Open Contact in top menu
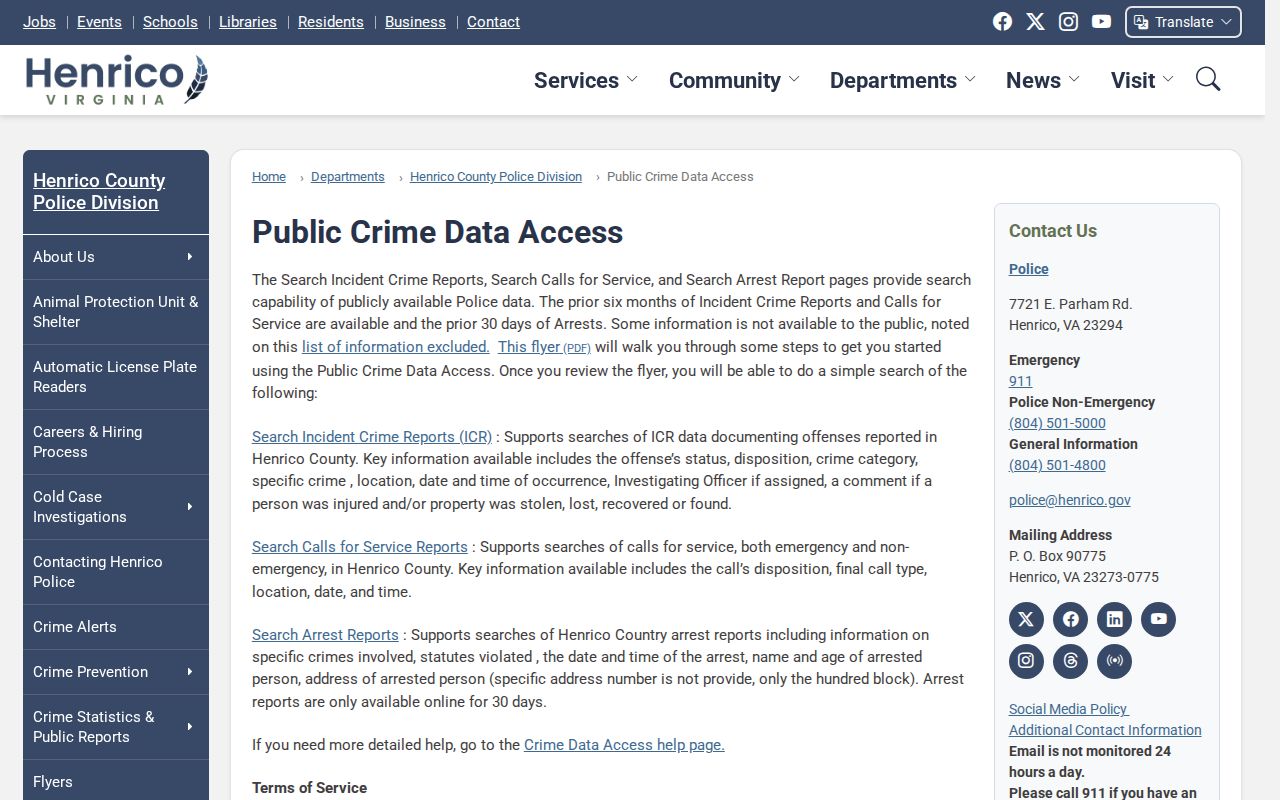The height and width of the screenshot is (800, 1280). click(493, 22)
